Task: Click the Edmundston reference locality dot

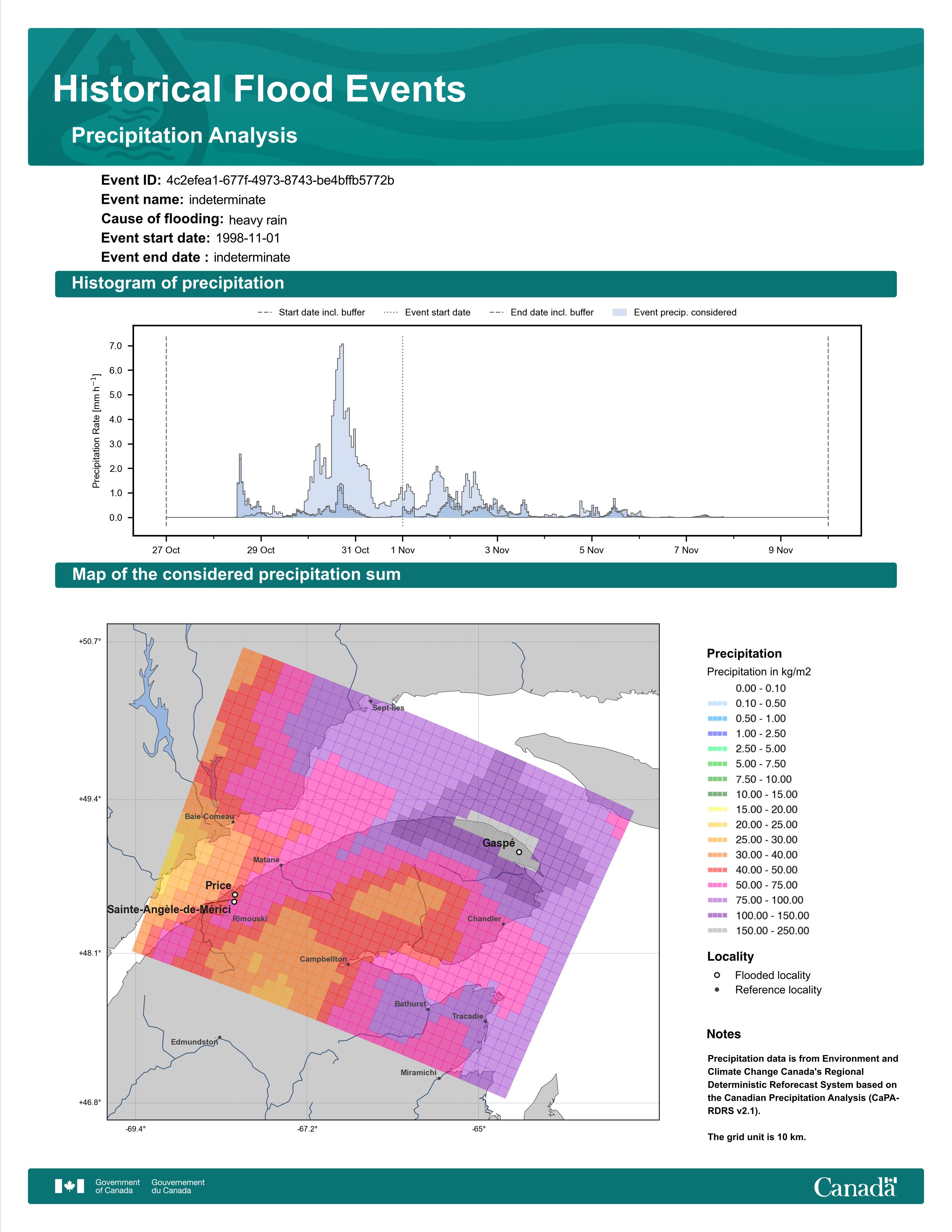Action: 220,1037
